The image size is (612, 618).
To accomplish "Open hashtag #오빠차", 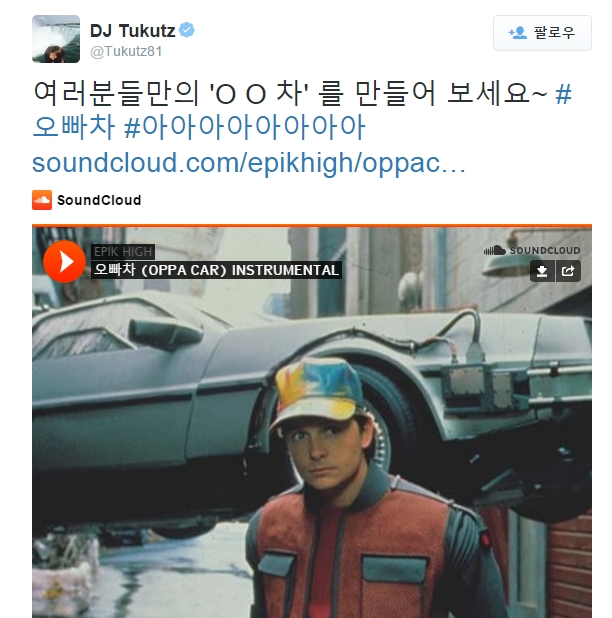I will coord(74,127).
